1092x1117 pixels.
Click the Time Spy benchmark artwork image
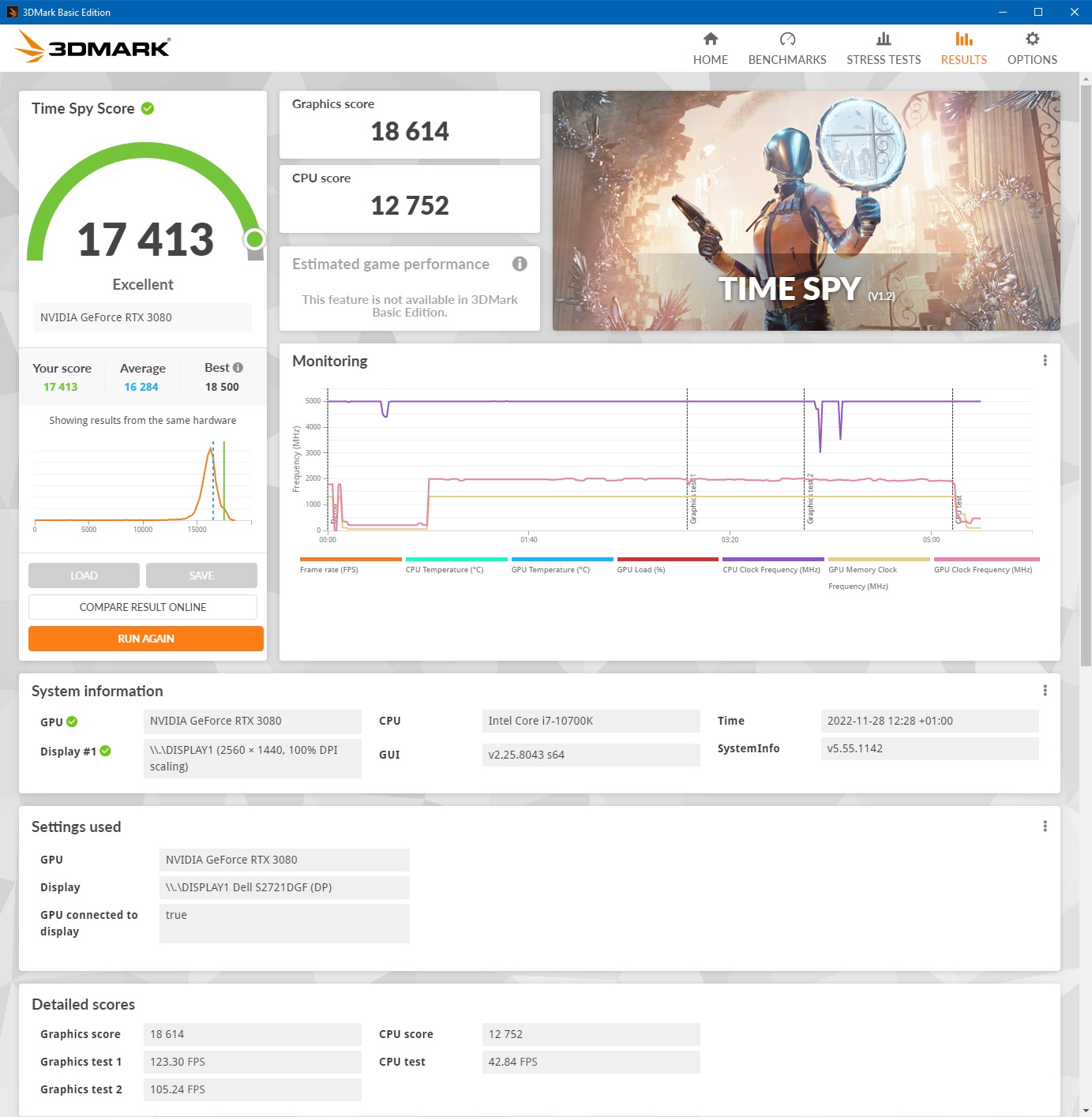[x=806, y=211]
